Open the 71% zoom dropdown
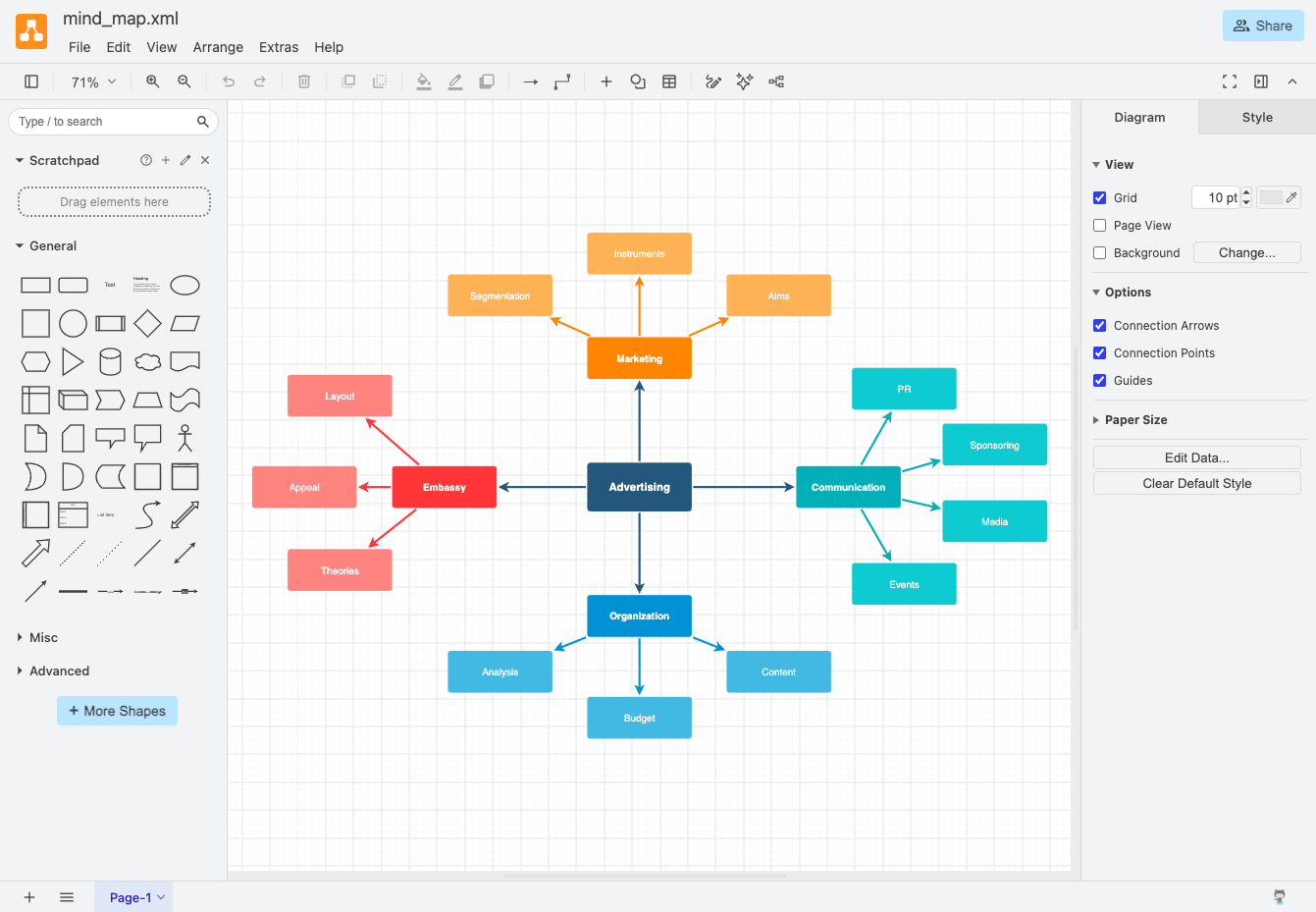 tap(93, 82)
